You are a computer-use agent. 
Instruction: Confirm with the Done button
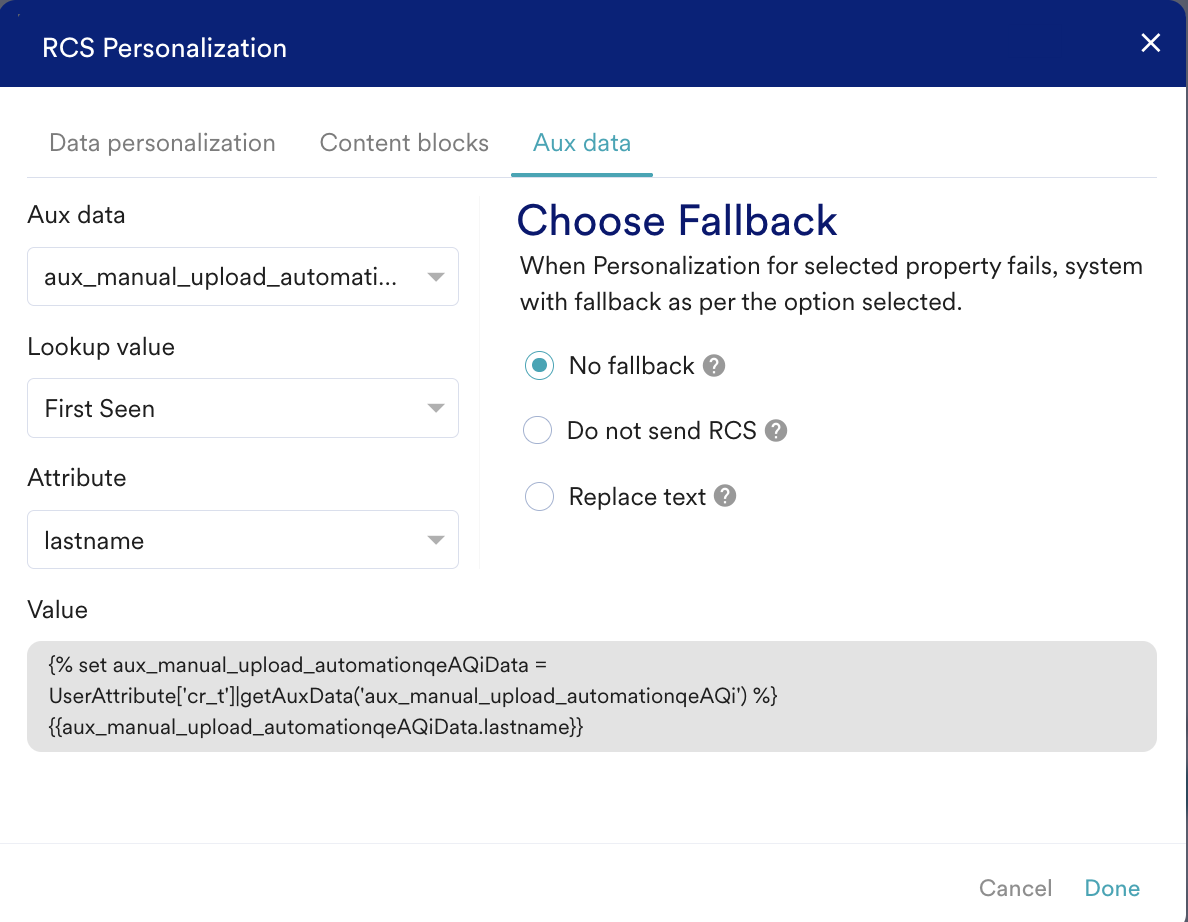click(x=1112, y=888)
